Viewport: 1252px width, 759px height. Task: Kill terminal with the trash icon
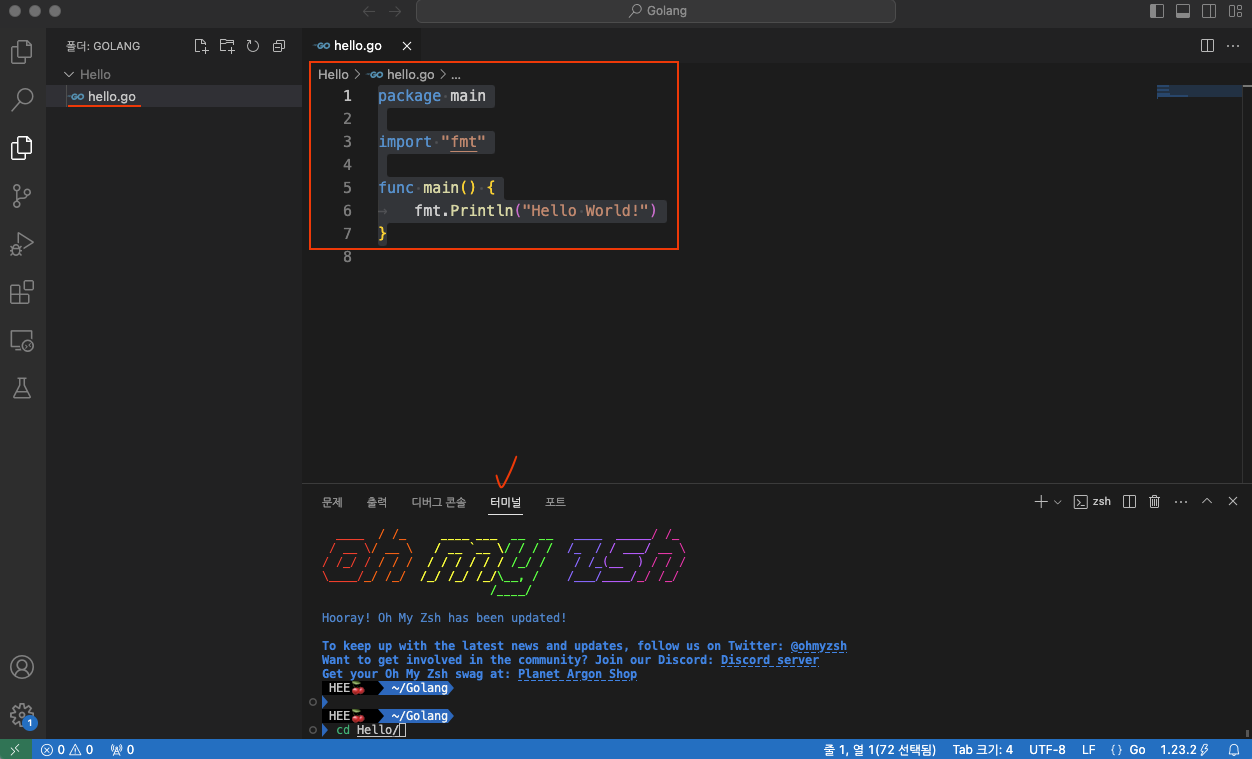tap(1154, 501)
